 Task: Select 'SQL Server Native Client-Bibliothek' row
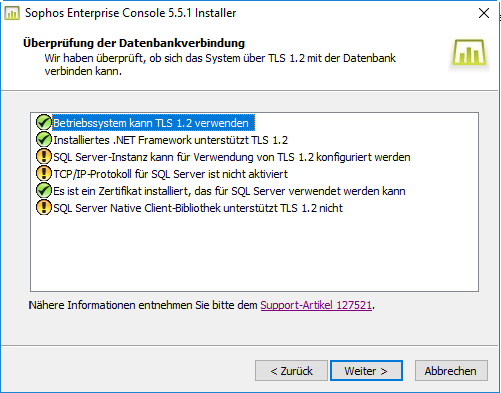tap(198, 208)
